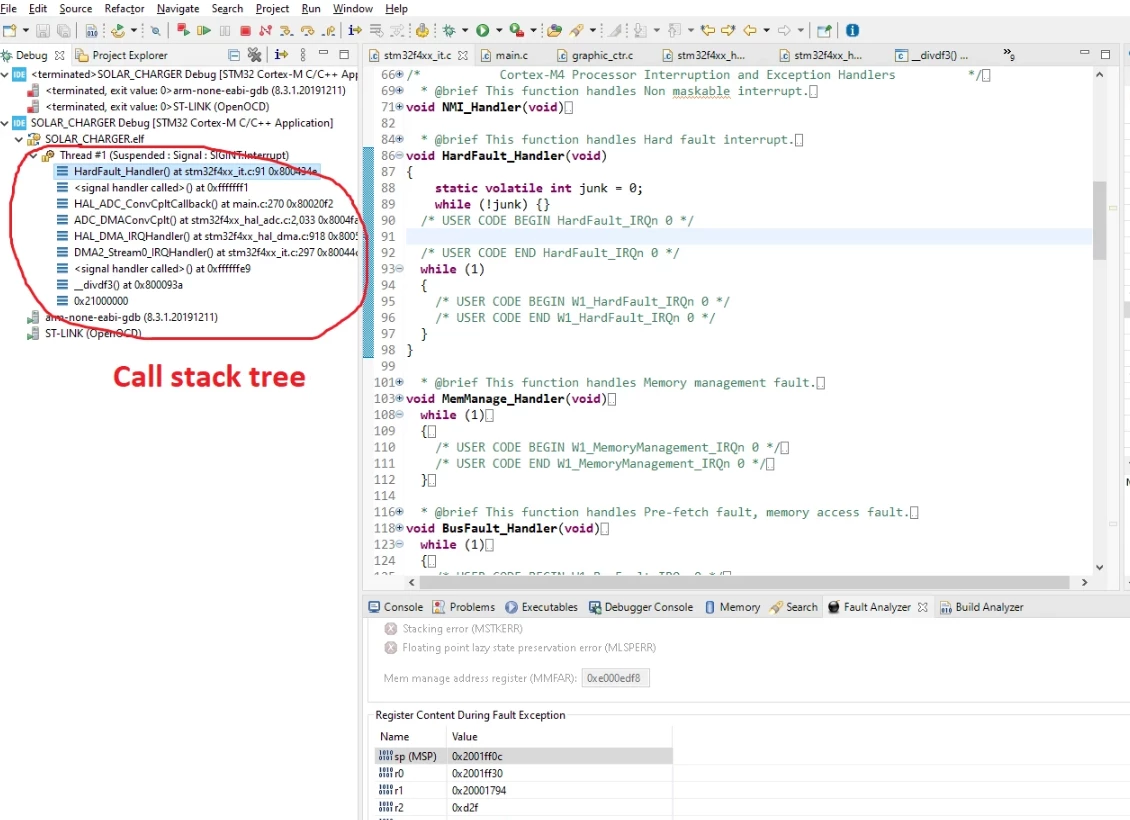Viewport: 1130px width, 820px height.
Task: Click the blue Information Center icon
Action: click(853, 30)
